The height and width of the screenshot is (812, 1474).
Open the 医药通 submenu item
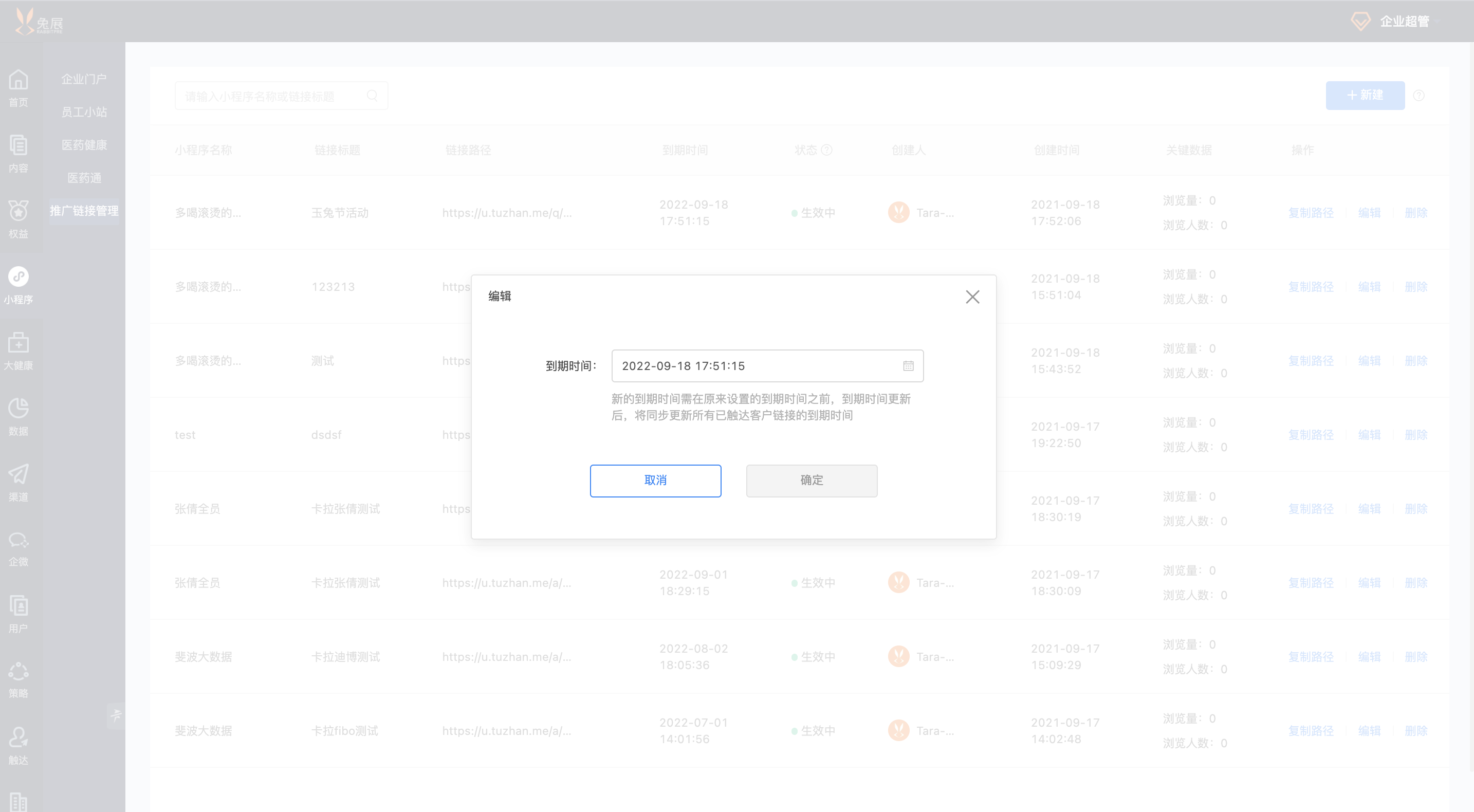[x=84, y=178]
